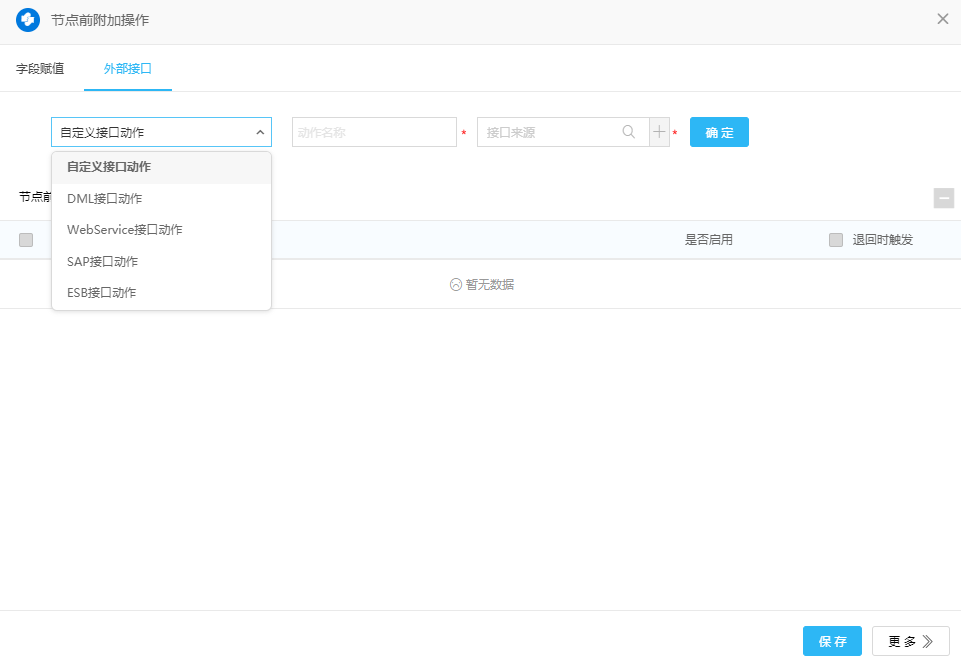The image size is (961, 661).
Task: Click the plus icon beside interface source
Action: pyautogui.click(x=659, y=132)
